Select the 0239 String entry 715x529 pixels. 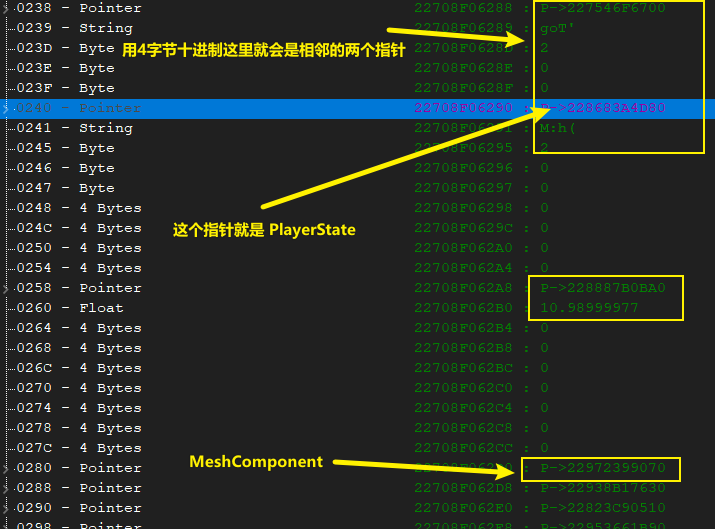coord(74,28)
